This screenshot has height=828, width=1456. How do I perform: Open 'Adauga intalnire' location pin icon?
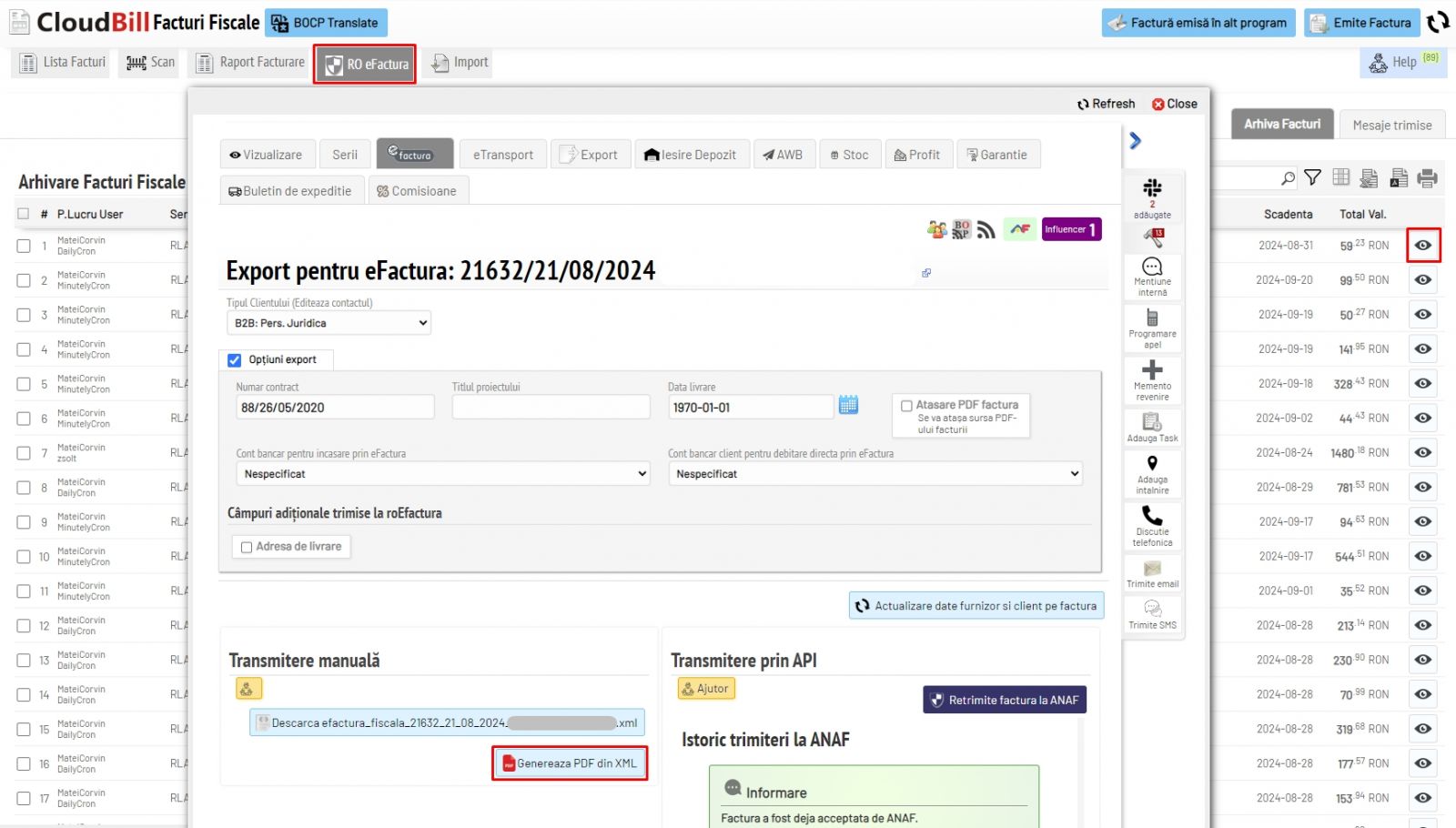tap(1152, 464)
